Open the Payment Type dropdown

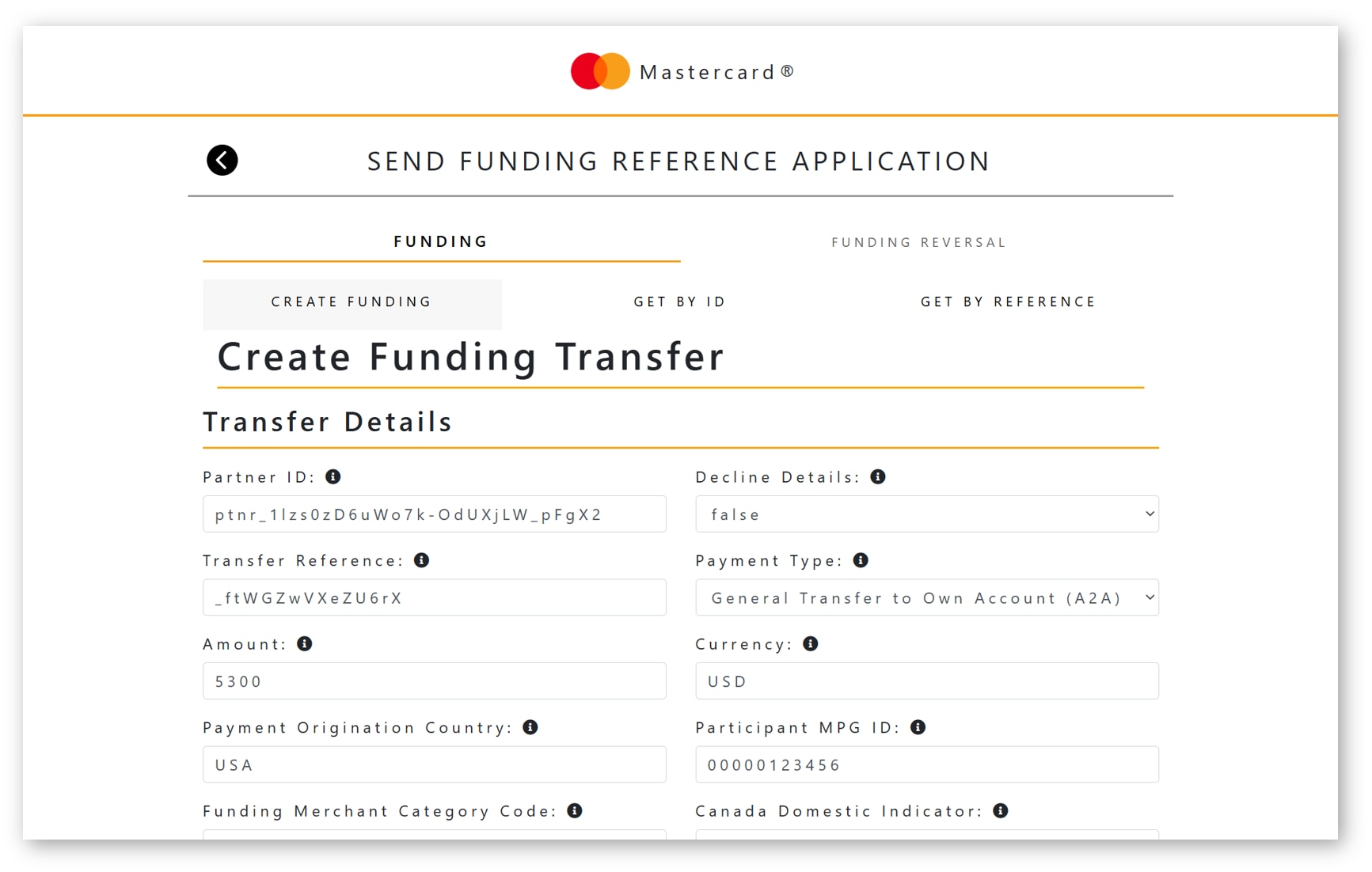[x=926, y=597]
